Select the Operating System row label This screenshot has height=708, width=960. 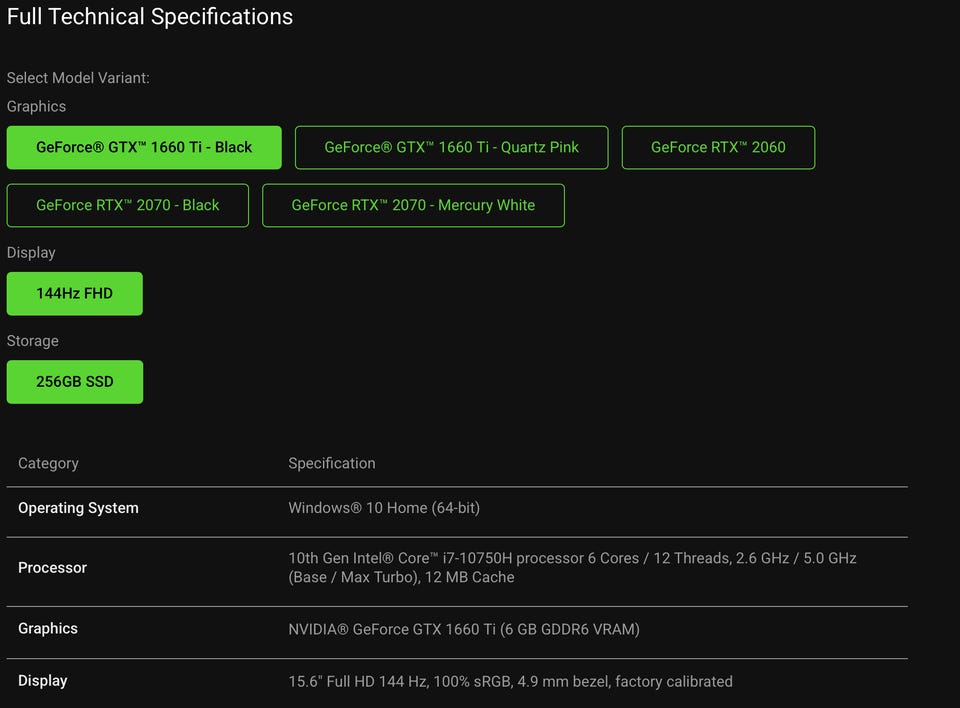coord(78,508)
